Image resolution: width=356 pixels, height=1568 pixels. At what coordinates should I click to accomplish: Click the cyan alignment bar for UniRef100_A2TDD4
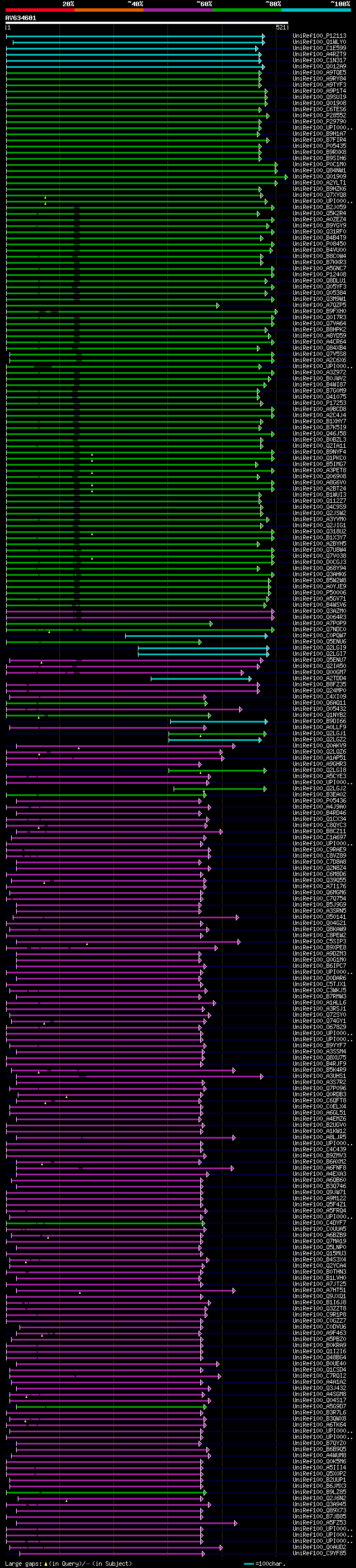pyautogui.click(x=201, y=679)
